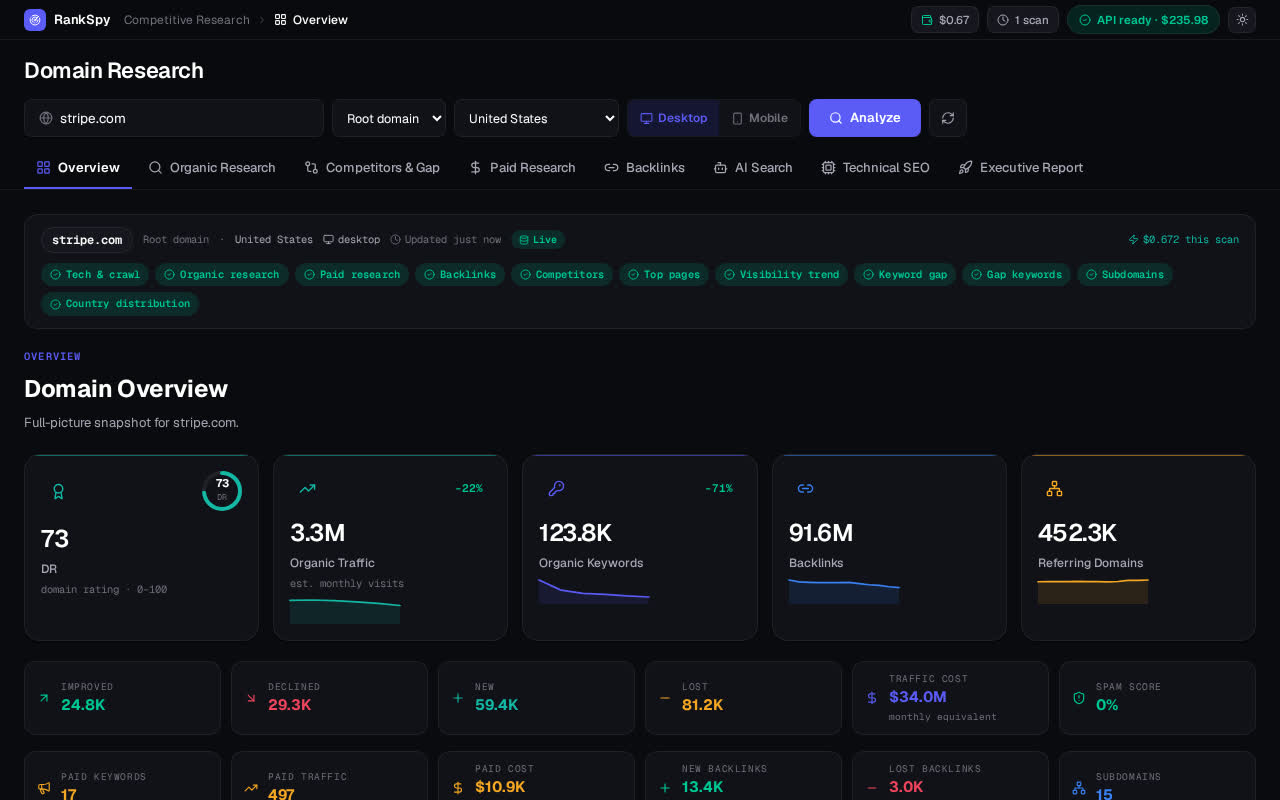Click the Traffic Cost dollar icon
The width and height of the screenshot is (1280, 800).
[871, 698]
